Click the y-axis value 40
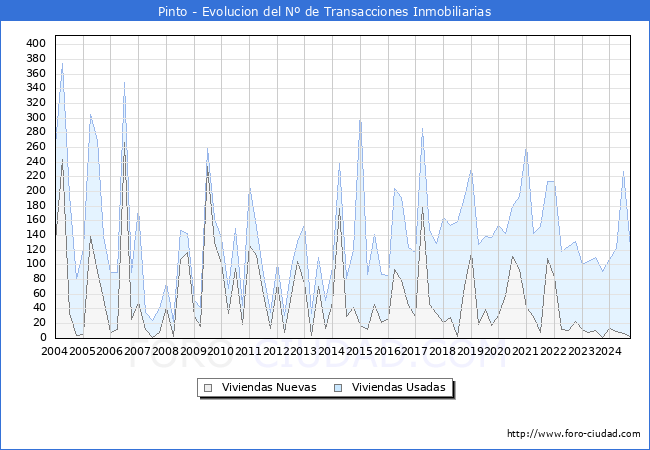The height and width of the screenshot is (450, 650). pos(39,308)
